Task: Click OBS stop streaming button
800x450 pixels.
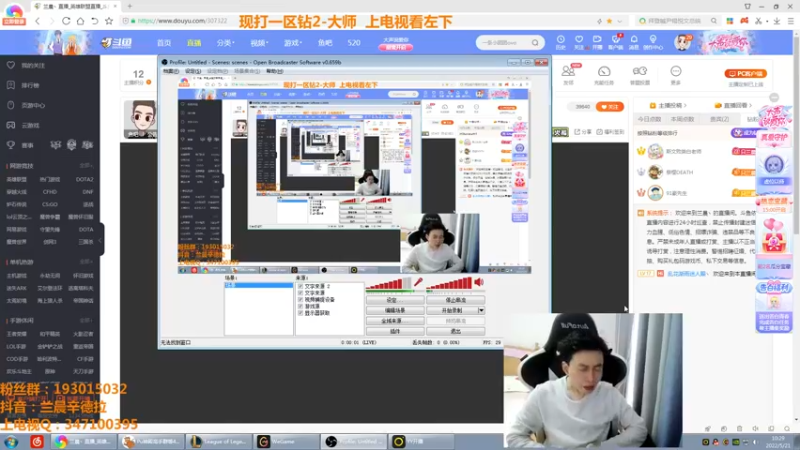Action: point(455,300)
